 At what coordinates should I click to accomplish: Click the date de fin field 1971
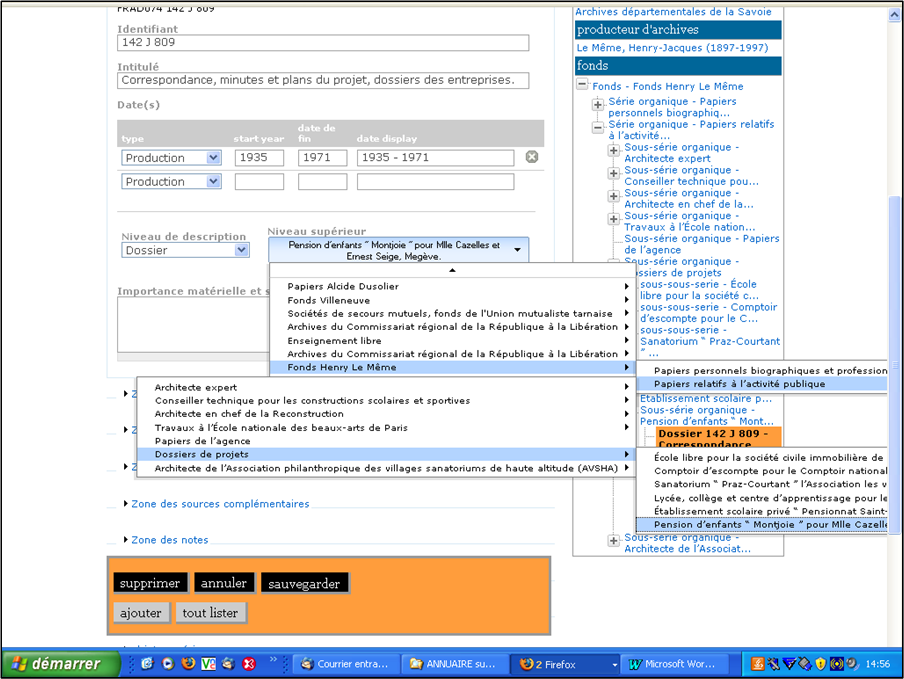click(x=323, y=157)
